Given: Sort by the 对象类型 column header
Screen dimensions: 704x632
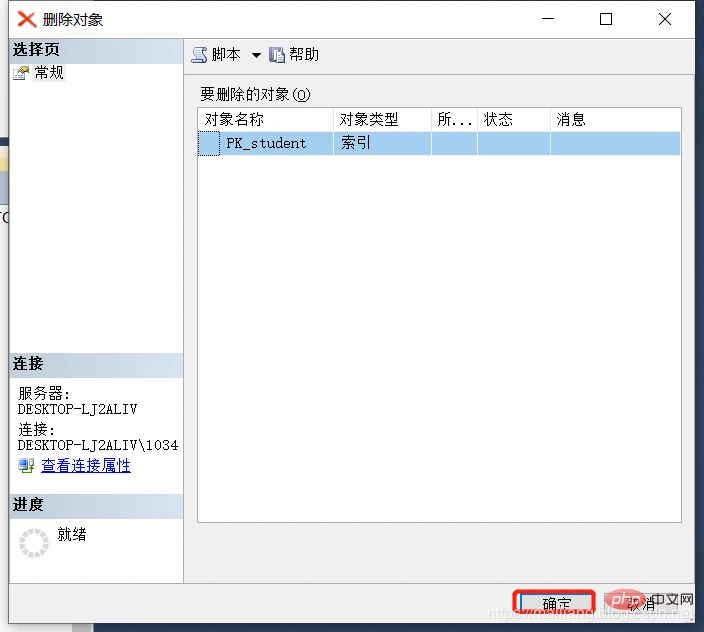Looking at the screenshot, I should click(x=382, y=119).
